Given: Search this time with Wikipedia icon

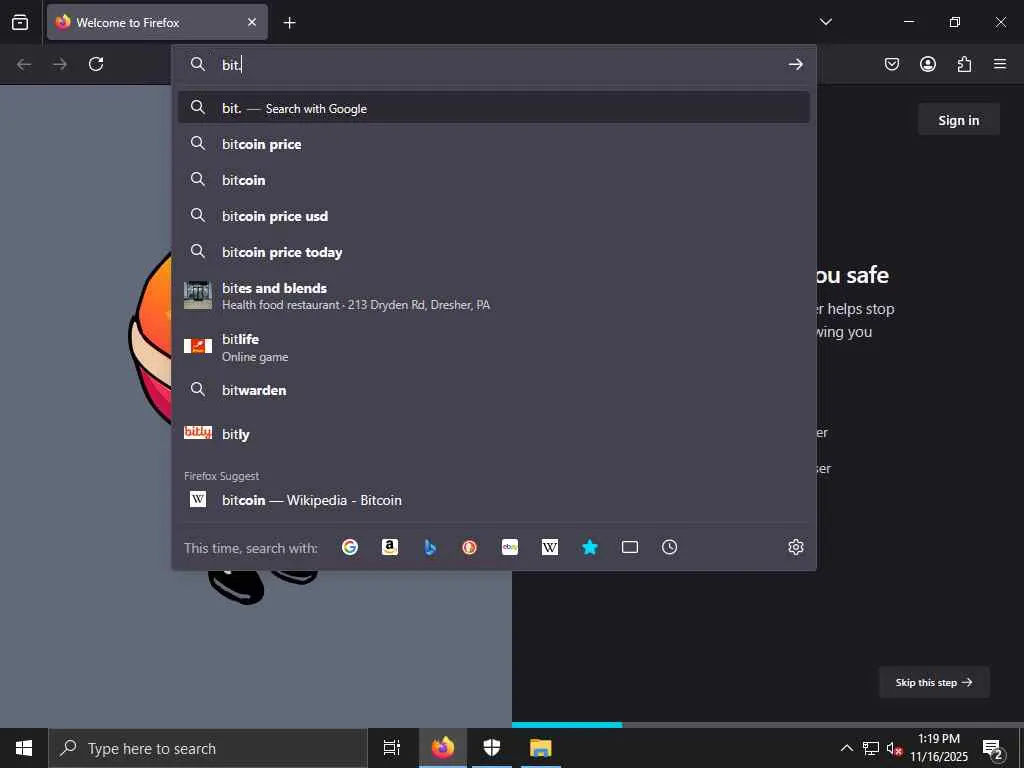Looking at the screenshot, I should tap(550, 547).
